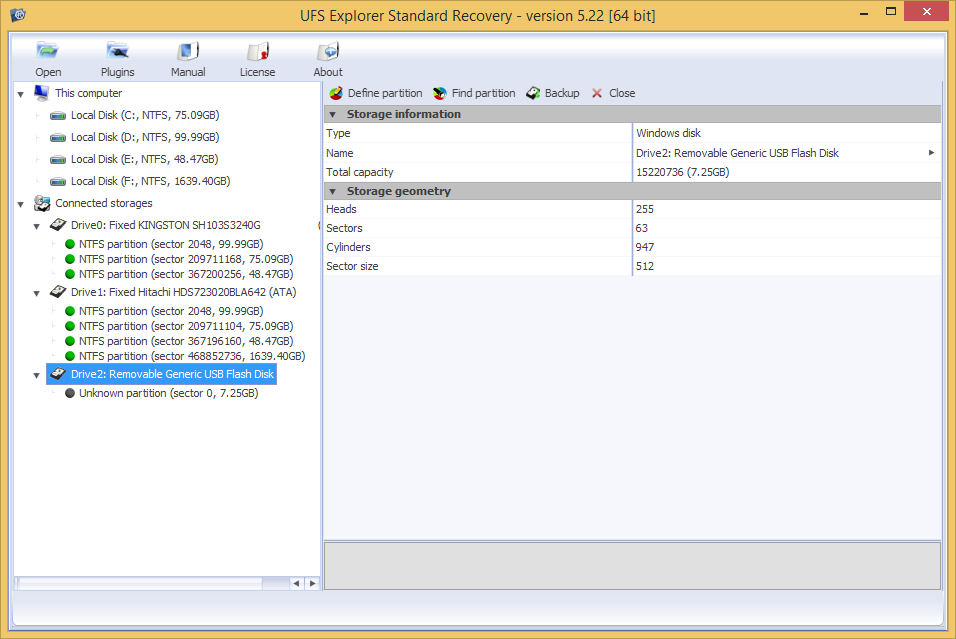Select Unknown partition (sector 0, 7.25GB)
This screenshot has width=956, height=639.
point(168,393)
